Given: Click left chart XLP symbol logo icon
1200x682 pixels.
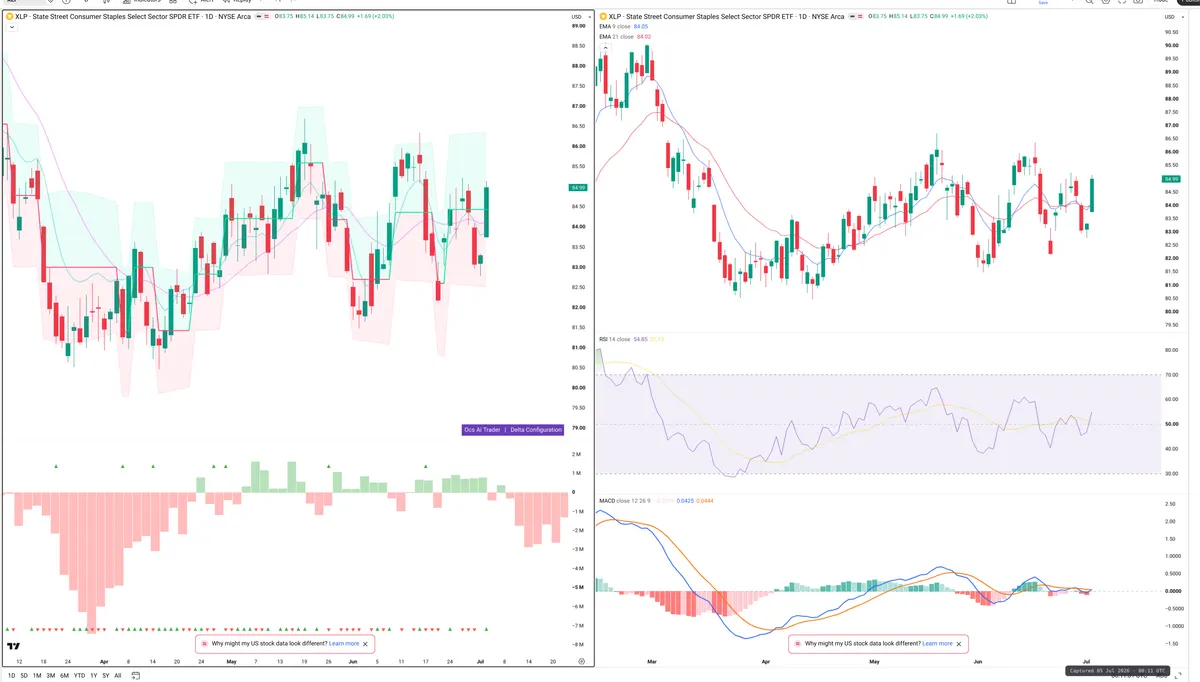Looking at the screenshot, I should pos(10,17).
